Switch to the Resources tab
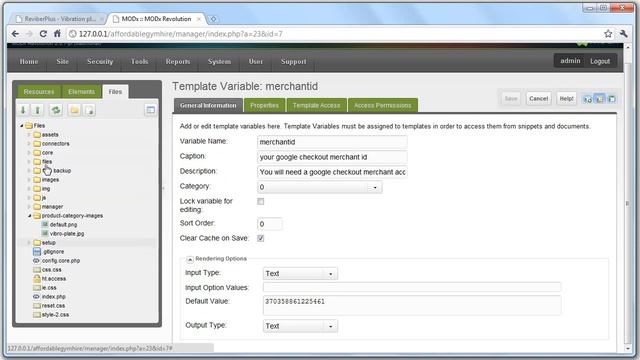The height and width of the screenshot is (360, 640). (39, 92)
